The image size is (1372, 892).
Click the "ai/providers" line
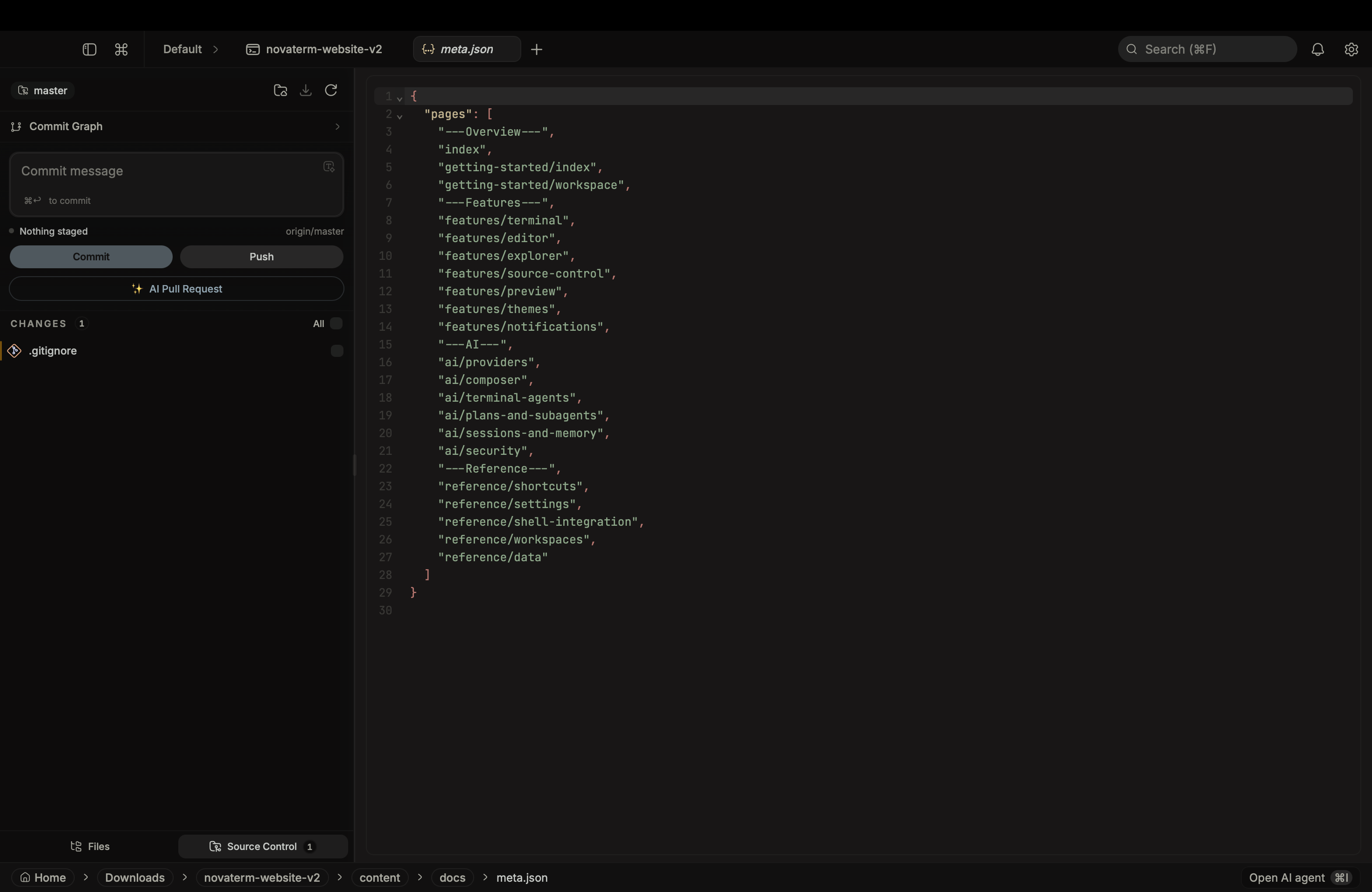489,362
